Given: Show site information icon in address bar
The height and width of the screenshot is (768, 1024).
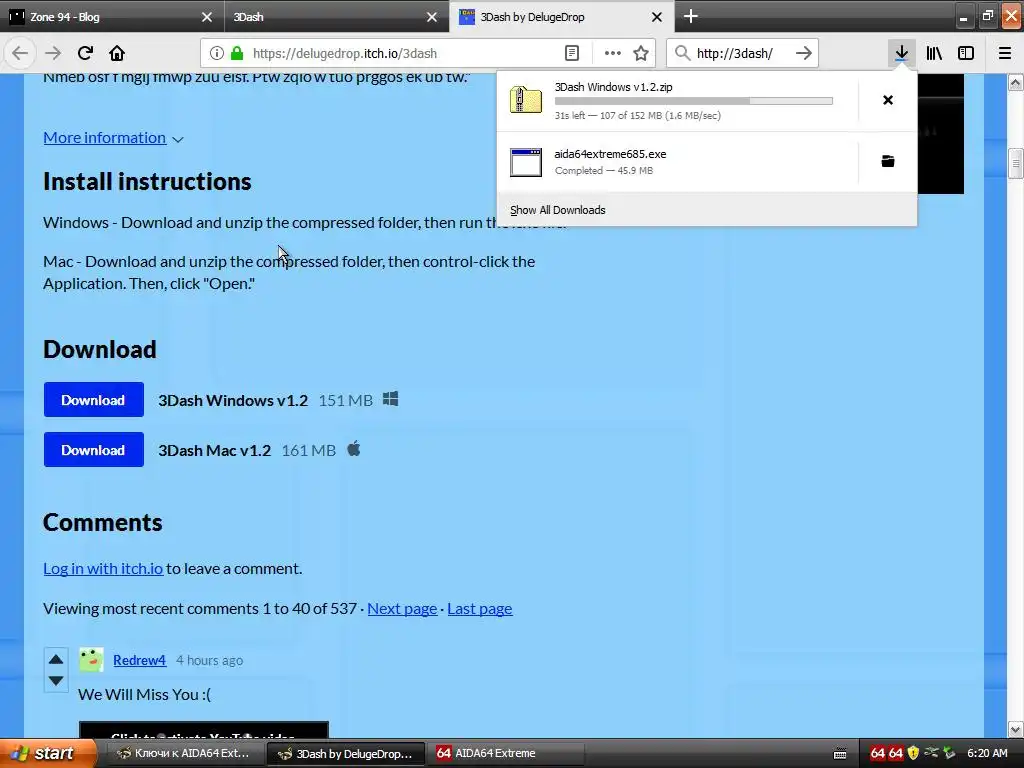Looking at the screenshot, I should (x=217, y=53).
